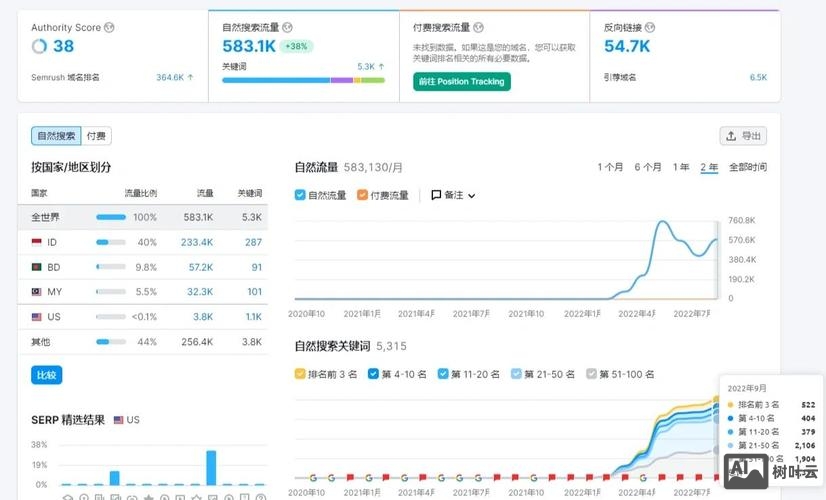Click the US flag beside SERP 精选结果

(119, 420)
